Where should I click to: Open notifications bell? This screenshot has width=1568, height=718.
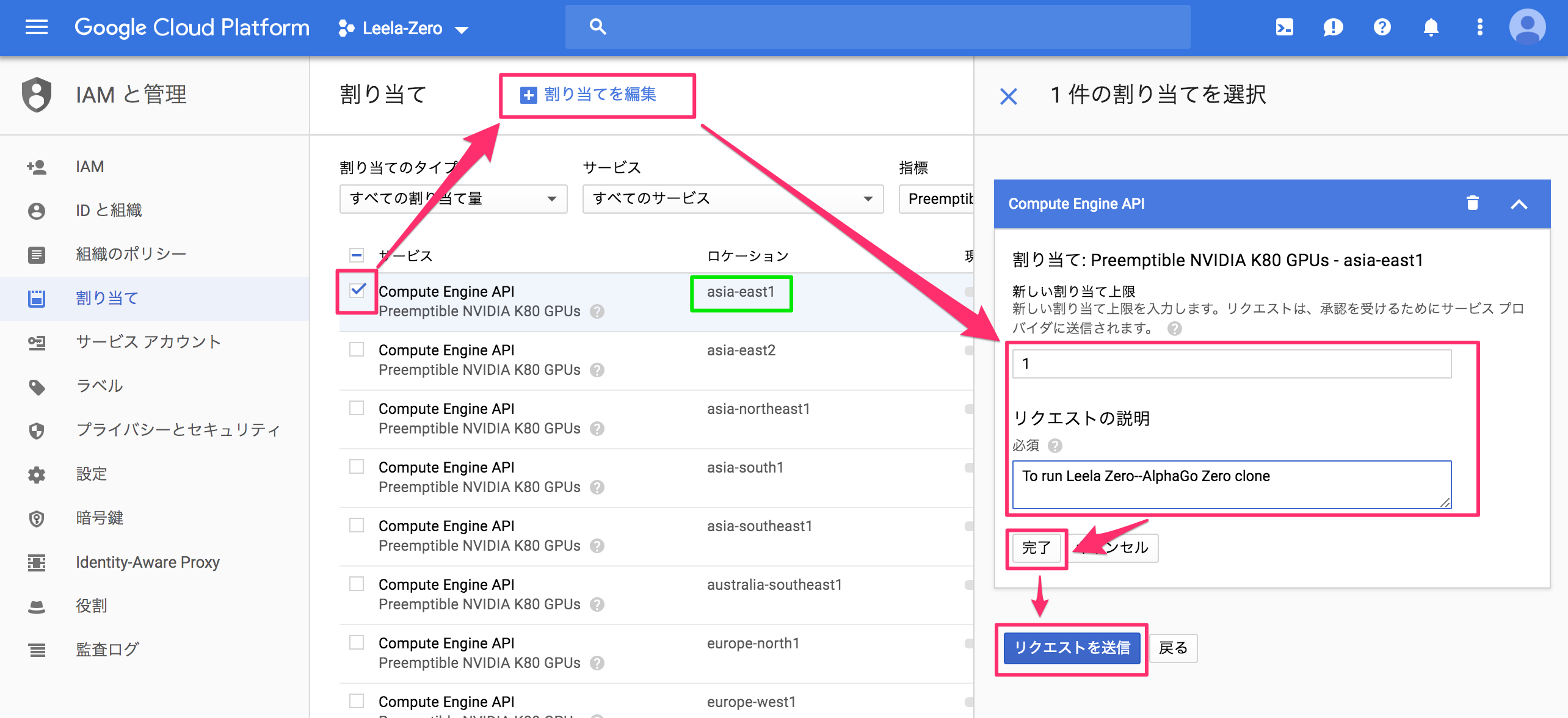(x=1431, y=27)
